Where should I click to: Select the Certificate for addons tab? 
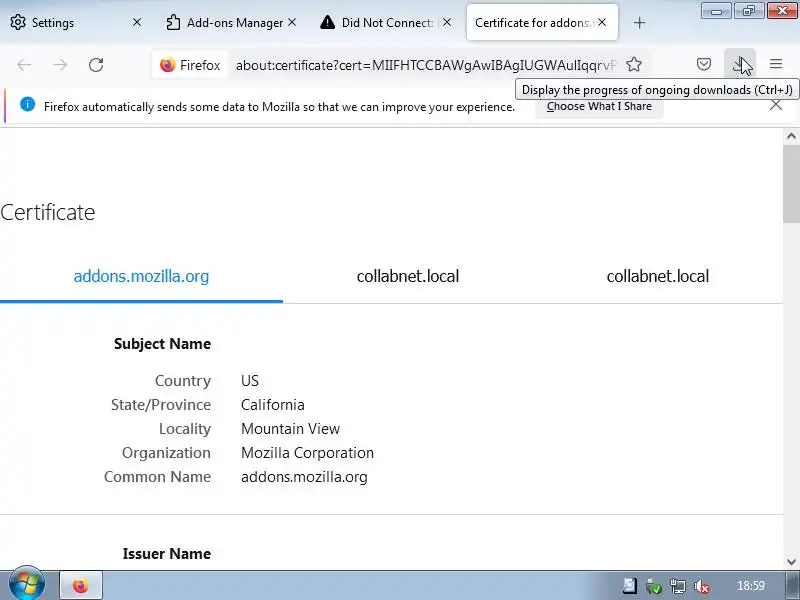tap(542, 22)
